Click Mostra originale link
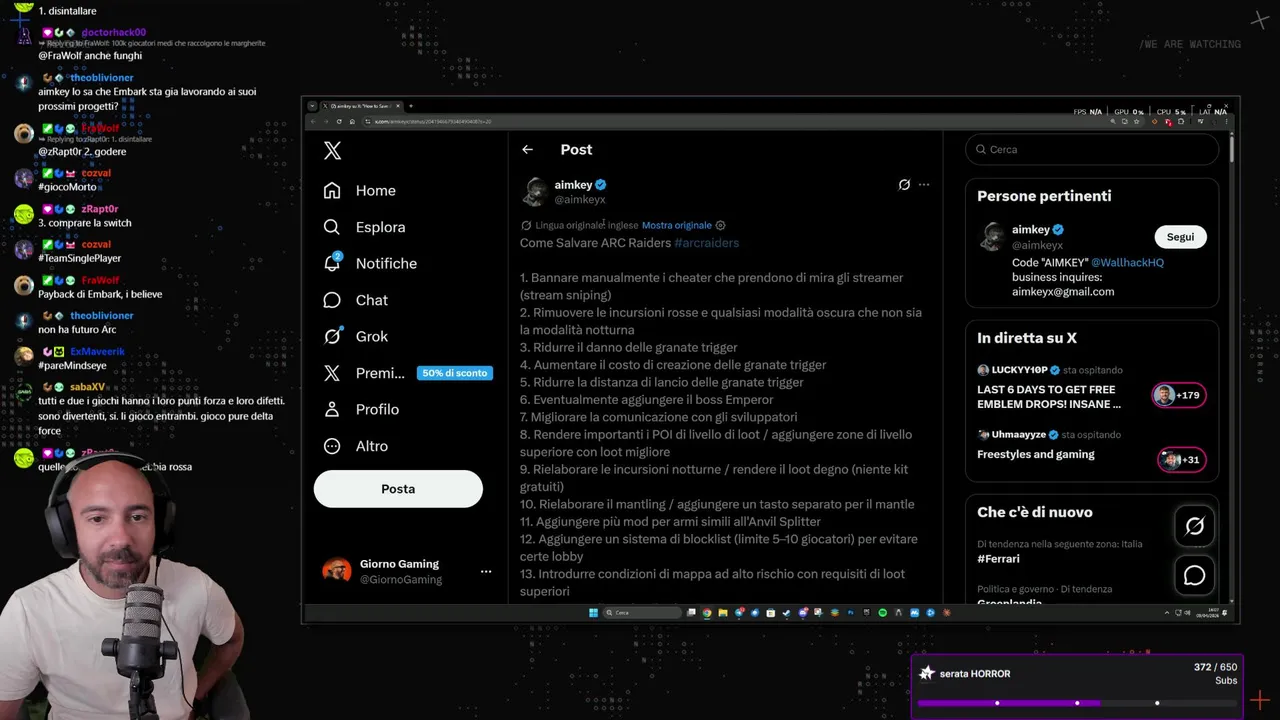Image resolution: width=1280 pixels, height=720 pixels. tap(677, 225)
